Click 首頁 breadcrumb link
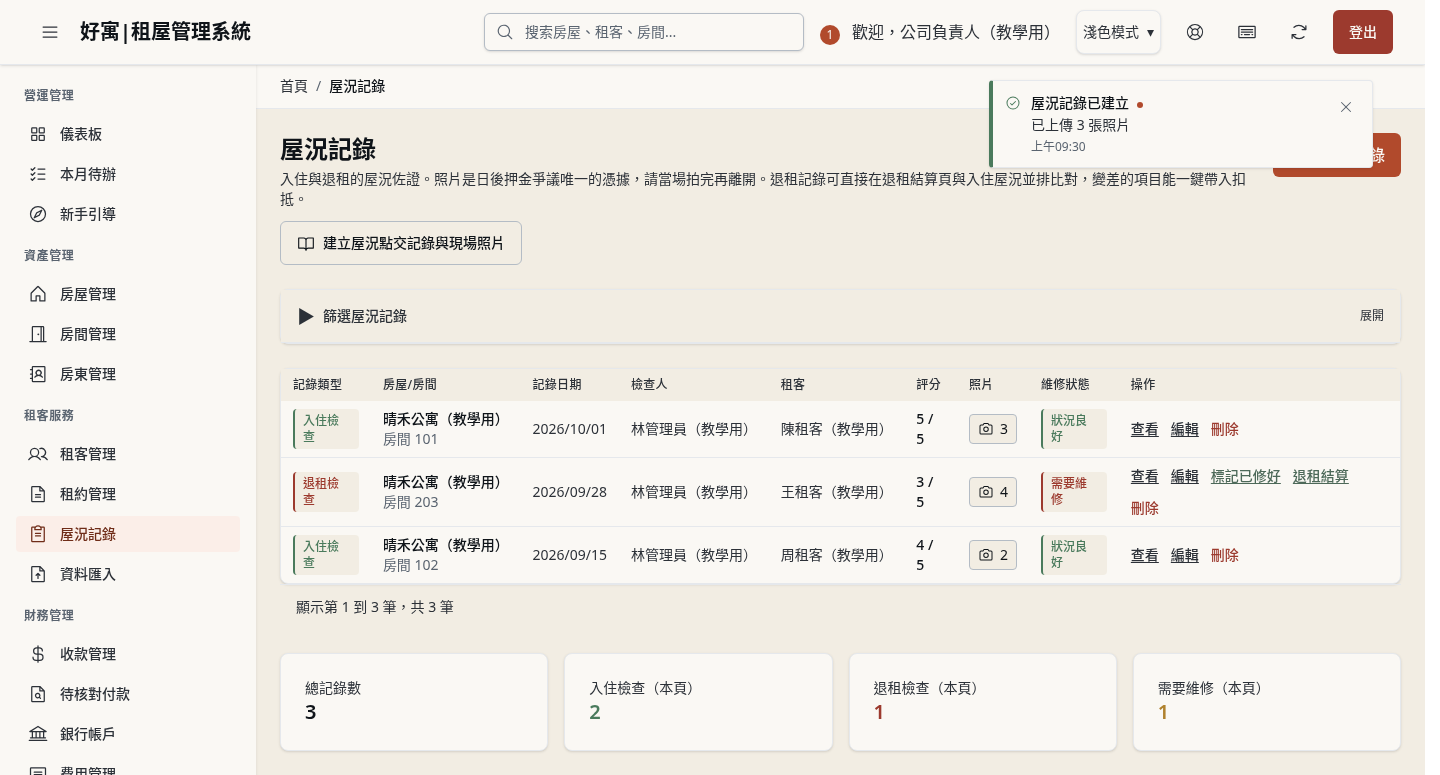Screen dimensions: 1440x775 point(294,86)
